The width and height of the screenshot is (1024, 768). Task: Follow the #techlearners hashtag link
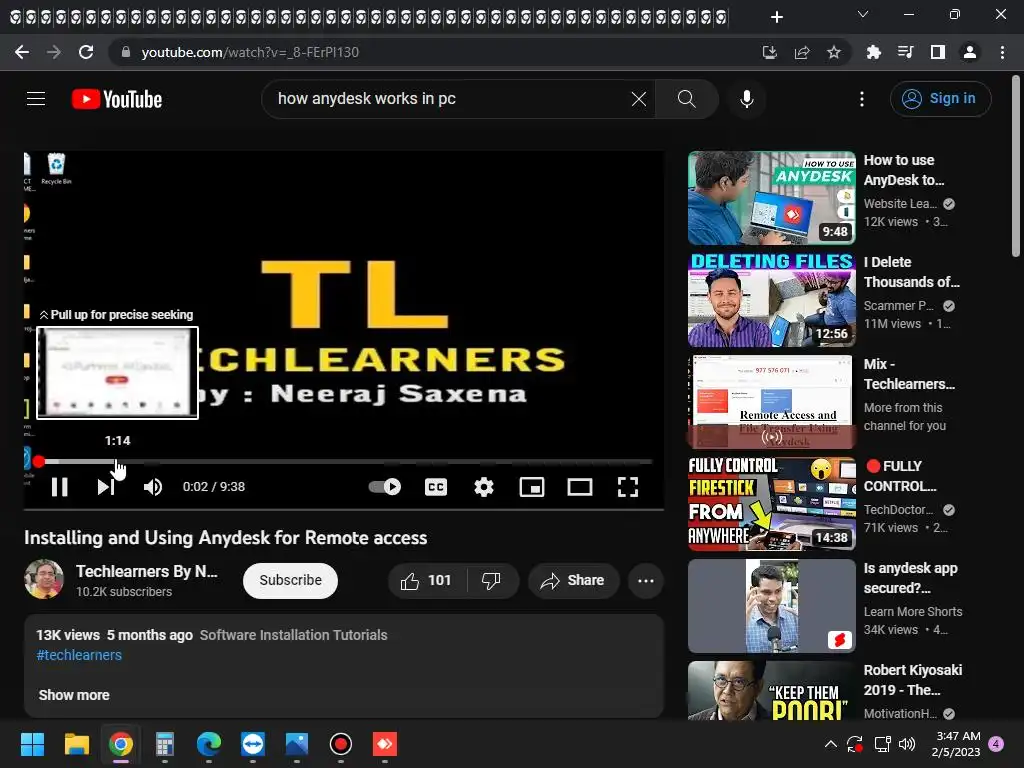[x=79, y=655]
